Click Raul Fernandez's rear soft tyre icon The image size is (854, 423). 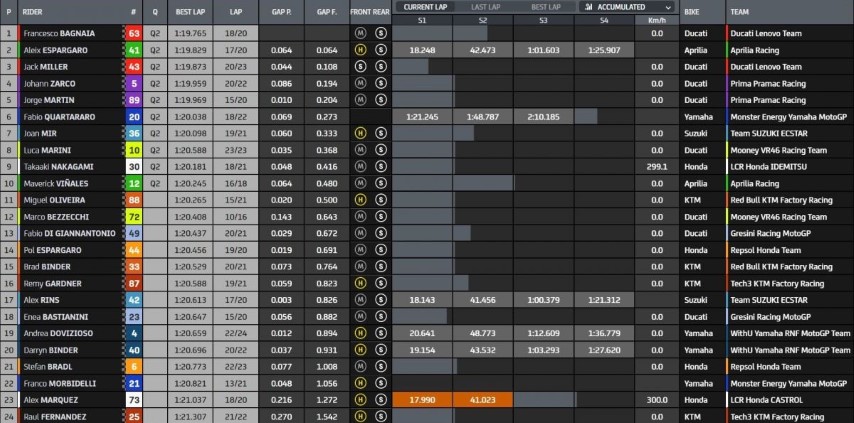(x=380, y=416)
